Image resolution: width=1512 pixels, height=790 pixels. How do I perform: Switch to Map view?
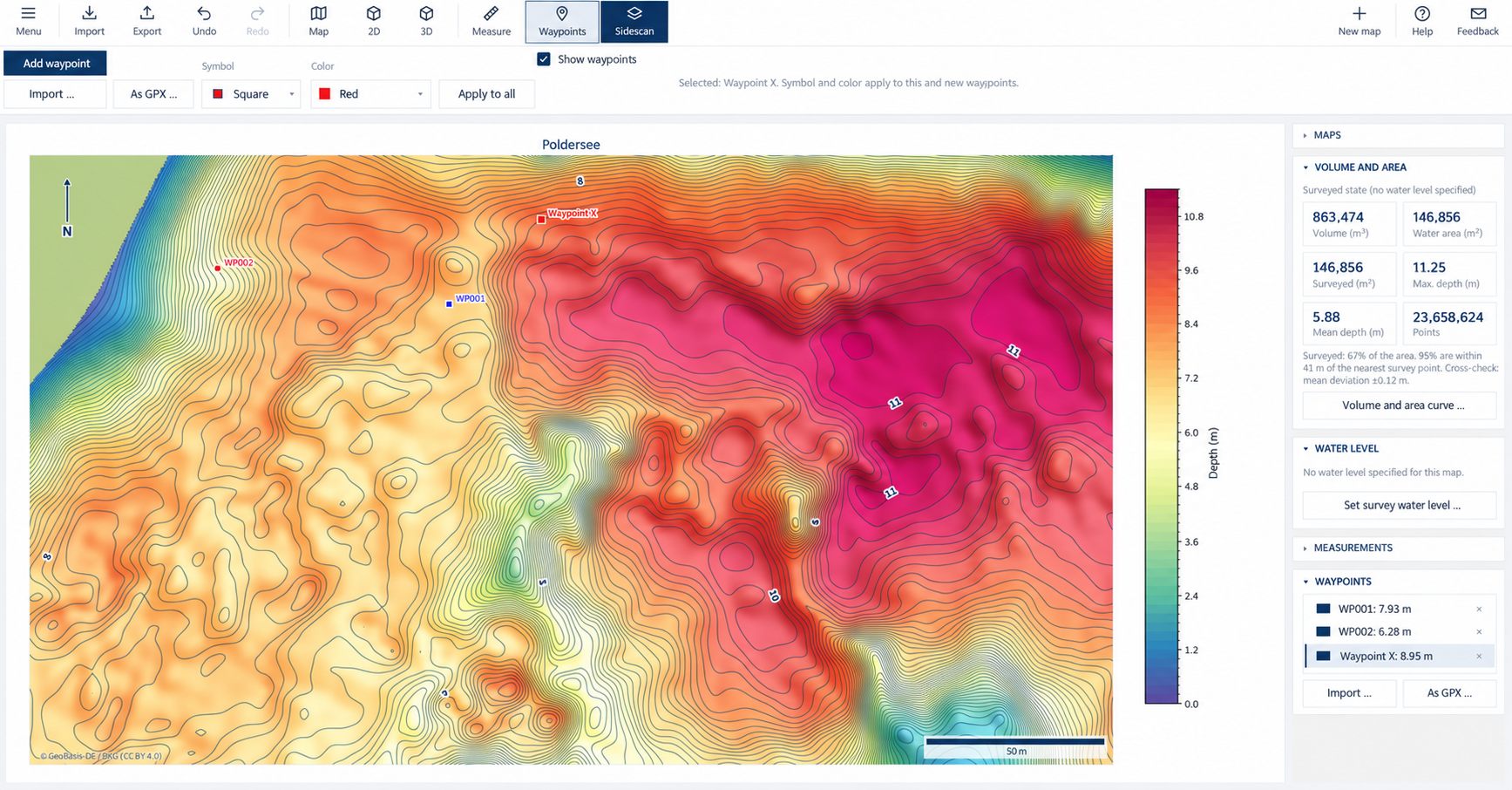(x=318, y=22)
